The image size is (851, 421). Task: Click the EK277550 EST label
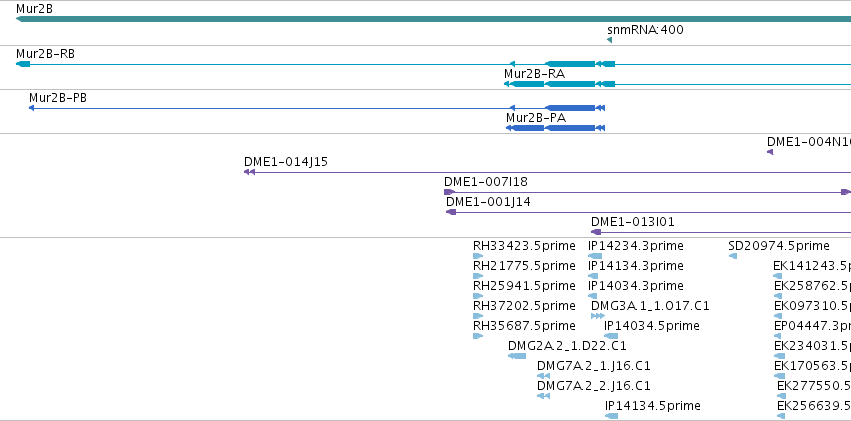[x=814, y=386]
